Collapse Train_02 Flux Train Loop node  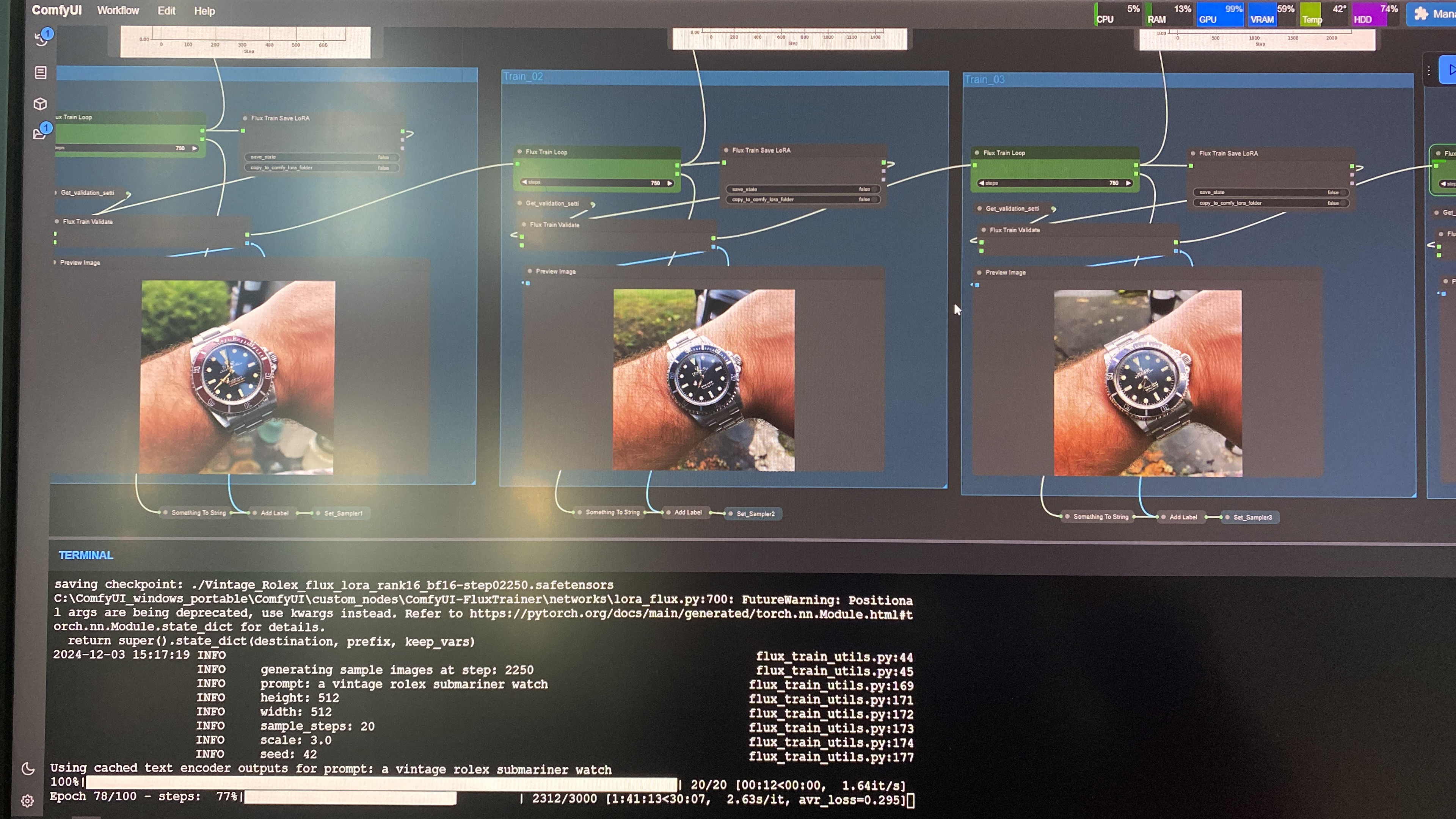[519, 152]
